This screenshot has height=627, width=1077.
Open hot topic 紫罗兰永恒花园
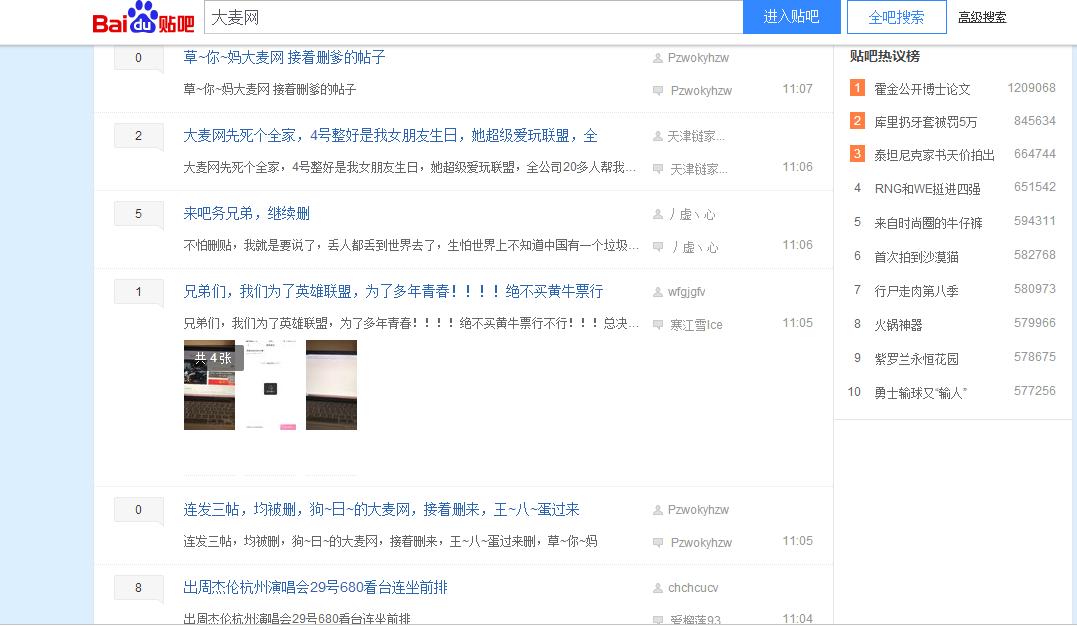click(x=916, y=359)
